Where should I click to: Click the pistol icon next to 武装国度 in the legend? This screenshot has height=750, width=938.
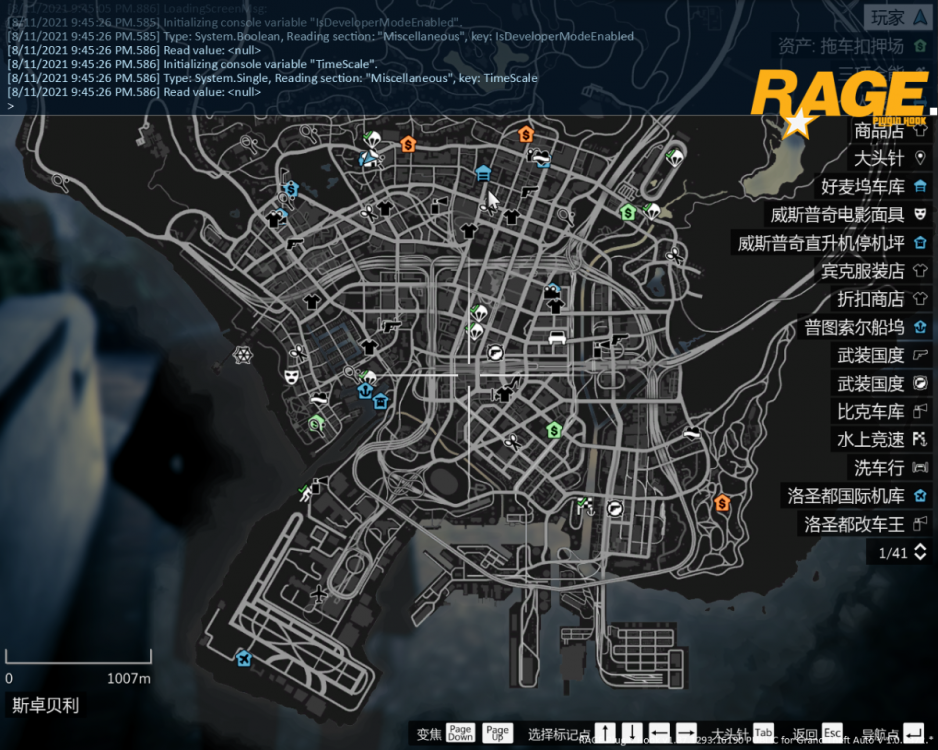click(x=920, y=355)
